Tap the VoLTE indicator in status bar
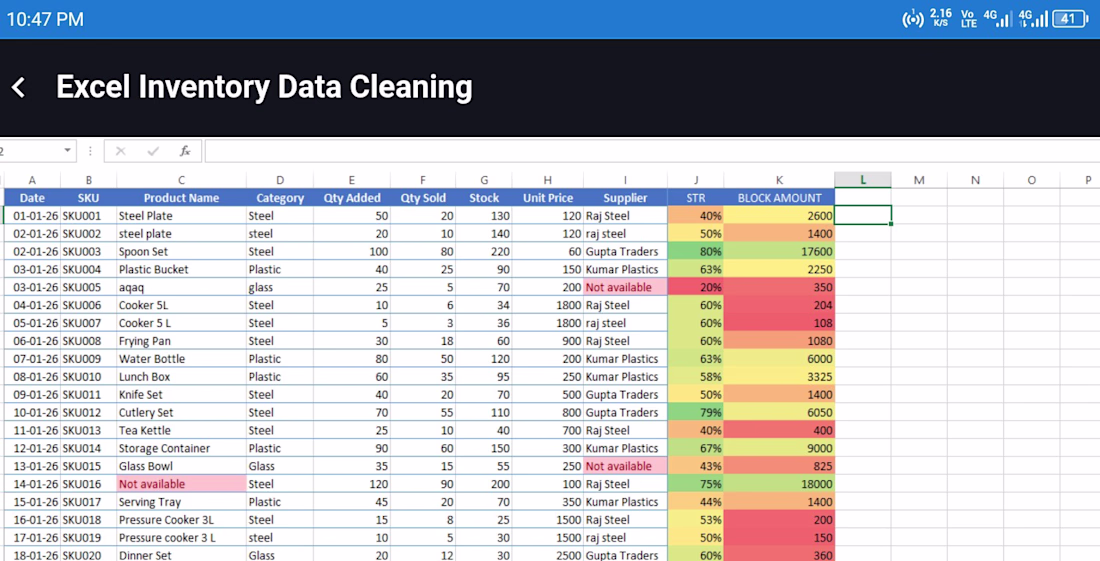 click(968, 19)
